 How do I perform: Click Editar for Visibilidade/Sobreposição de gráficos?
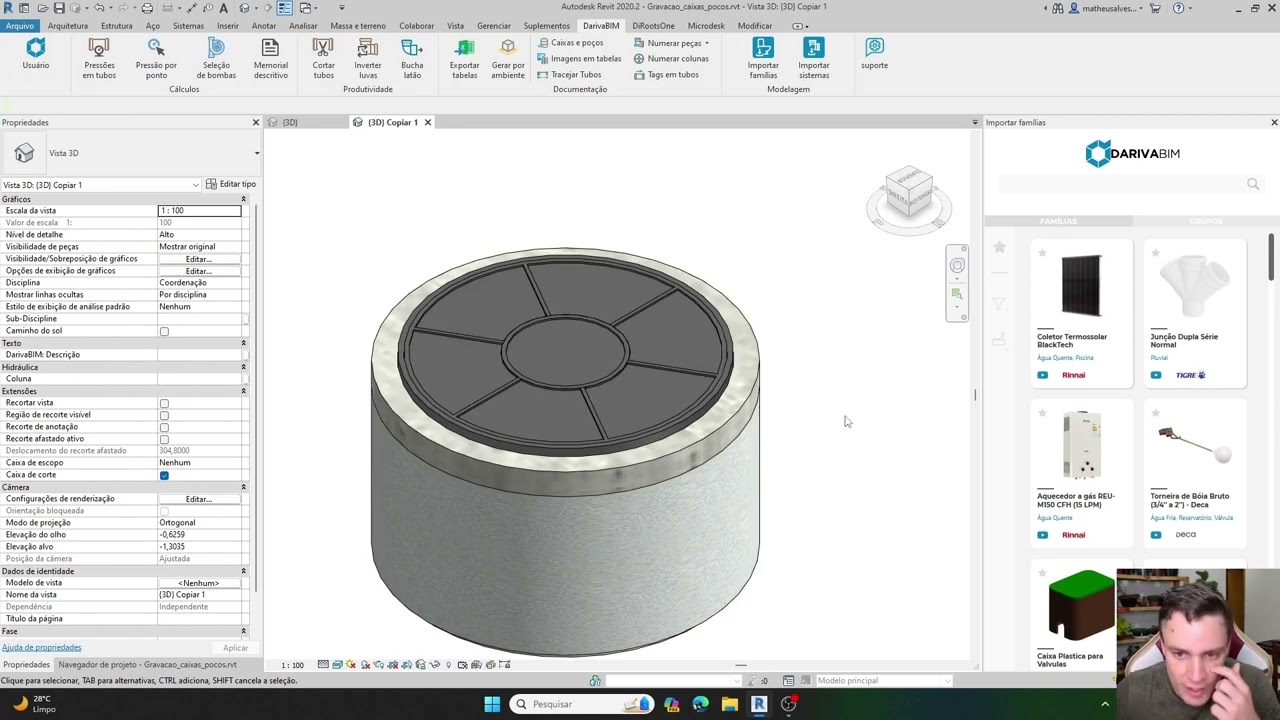(199, 259)
